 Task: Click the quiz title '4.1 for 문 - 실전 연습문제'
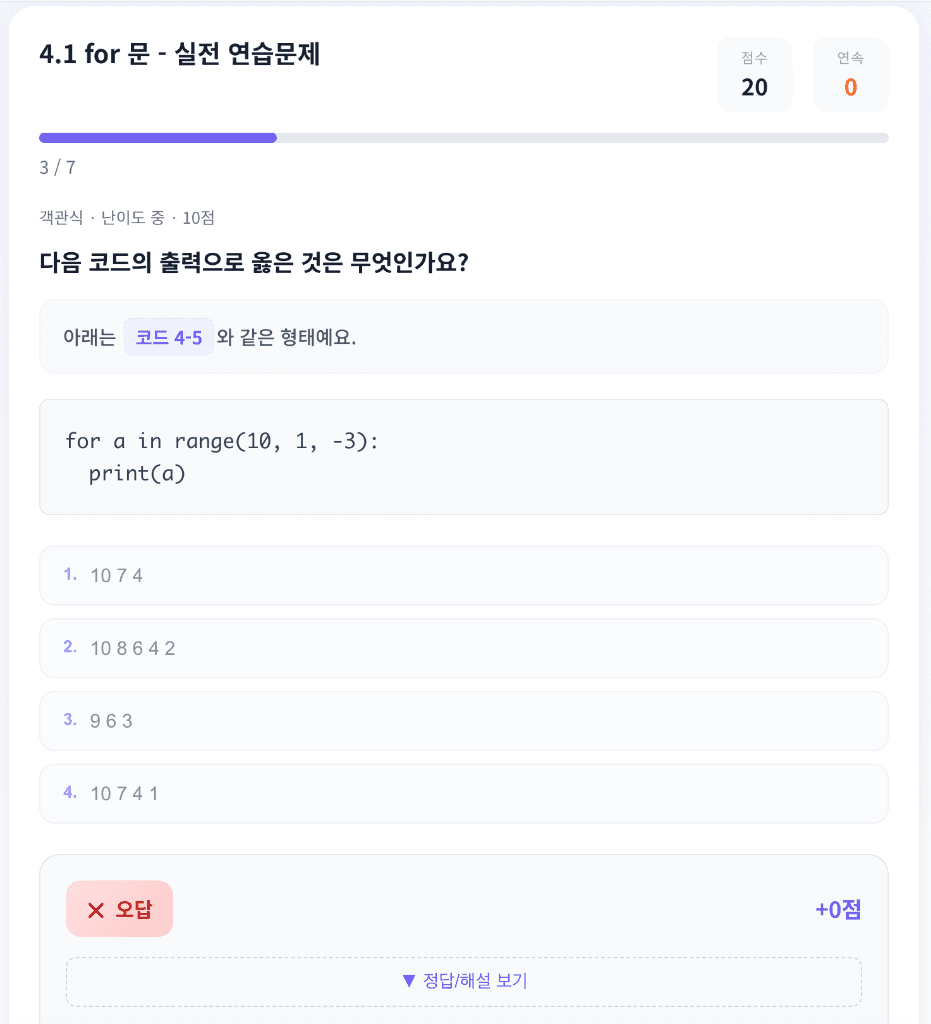pos(180,57)
